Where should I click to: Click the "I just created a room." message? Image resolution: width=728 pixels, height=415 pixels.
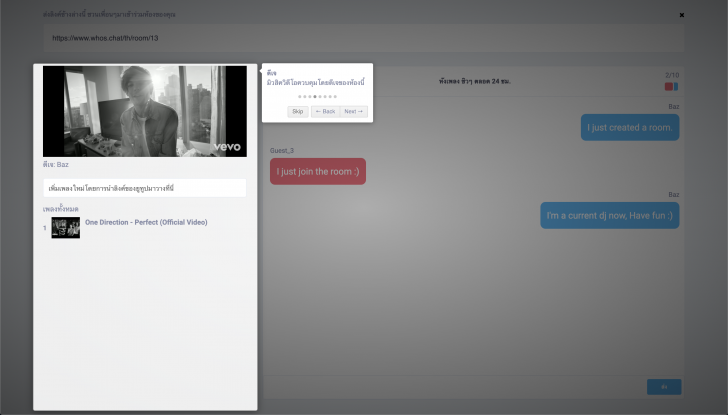pyautogui.click(x=630, y=128)
